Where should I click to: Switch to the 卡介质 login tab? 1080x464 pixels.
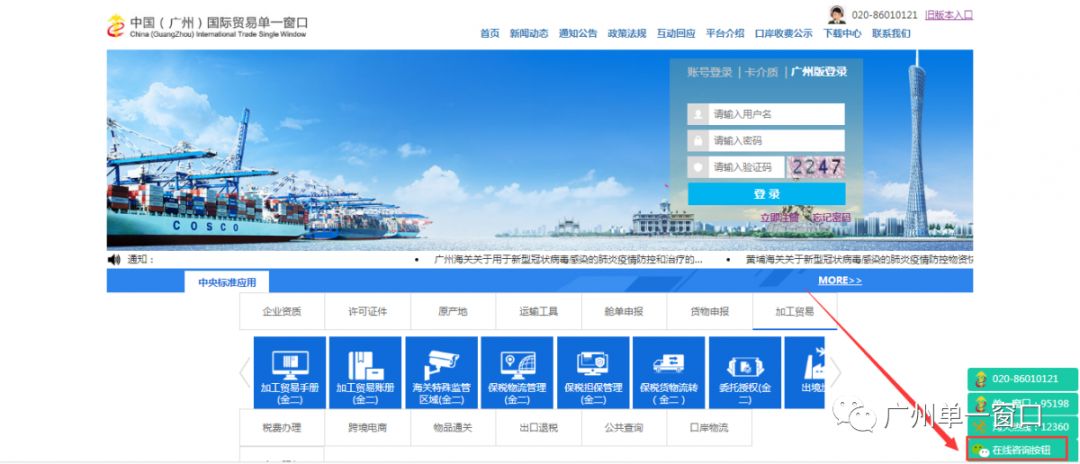click(761, 72)
